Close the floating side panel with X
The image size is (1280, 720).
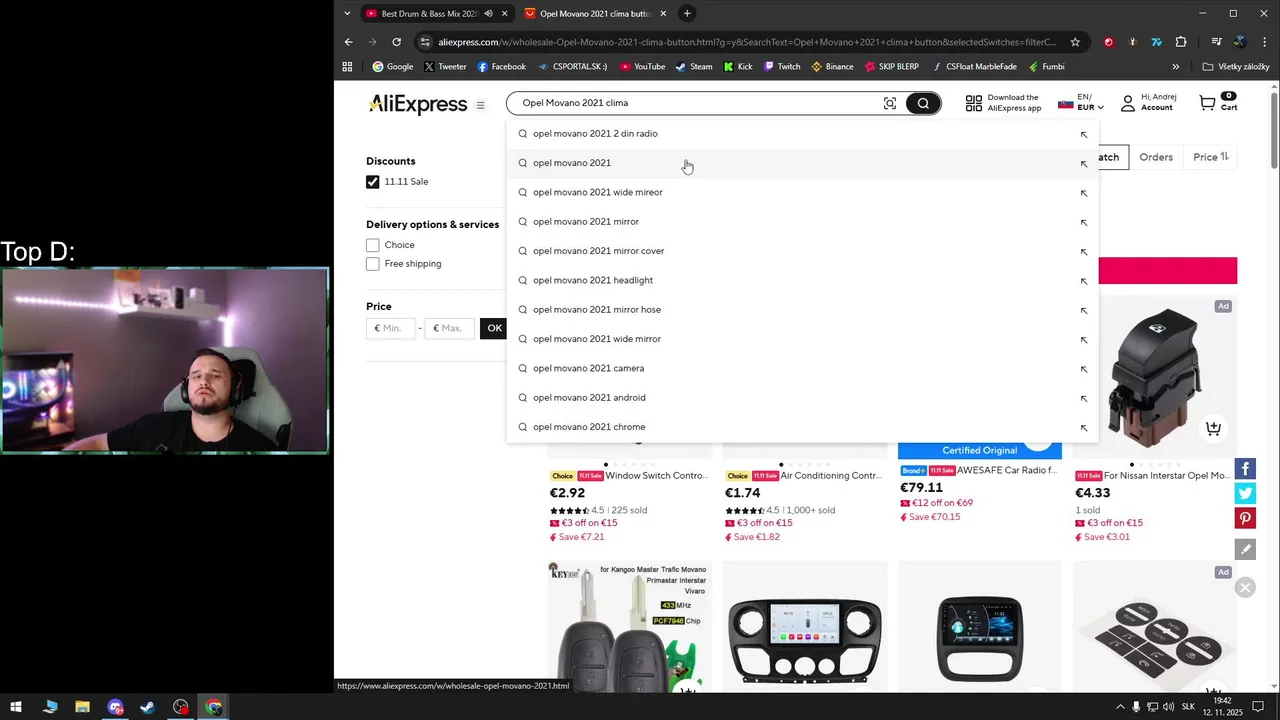pos(1245,588)
